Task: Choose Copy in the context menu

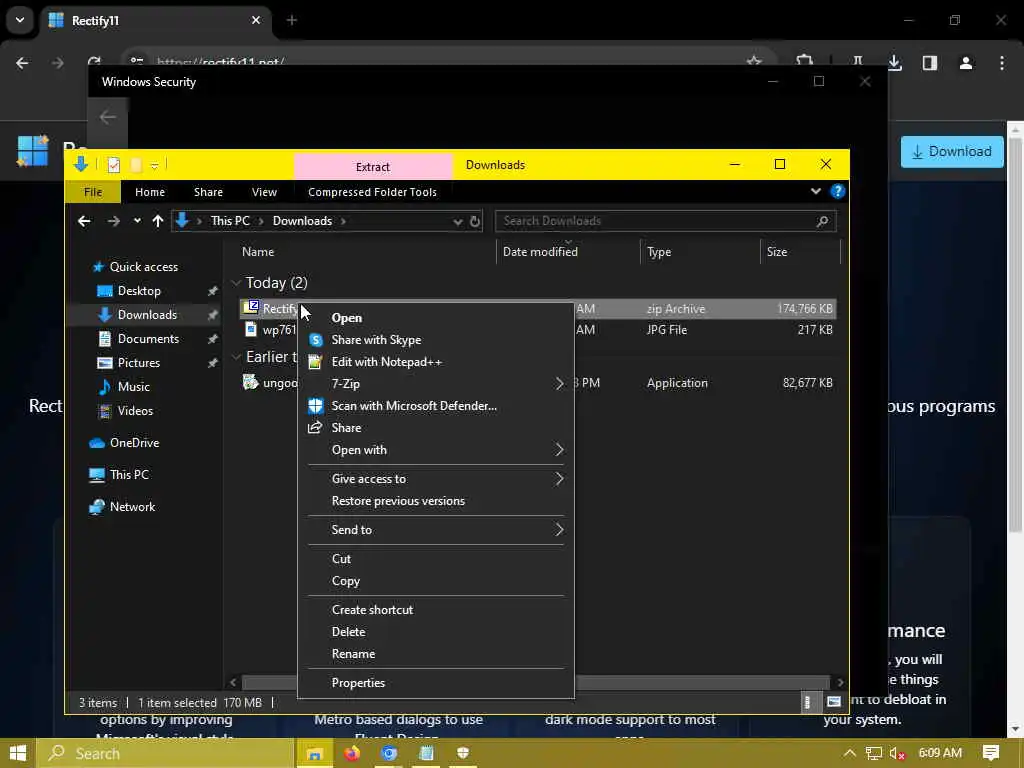Action: point(345,581)
